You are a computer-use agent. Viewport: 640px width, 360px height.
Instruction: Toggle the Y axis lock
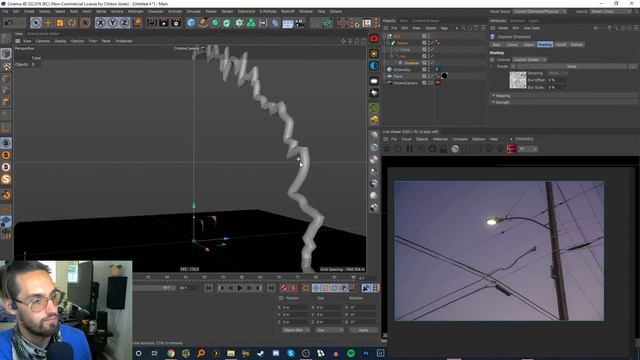[x=112, y=23]
